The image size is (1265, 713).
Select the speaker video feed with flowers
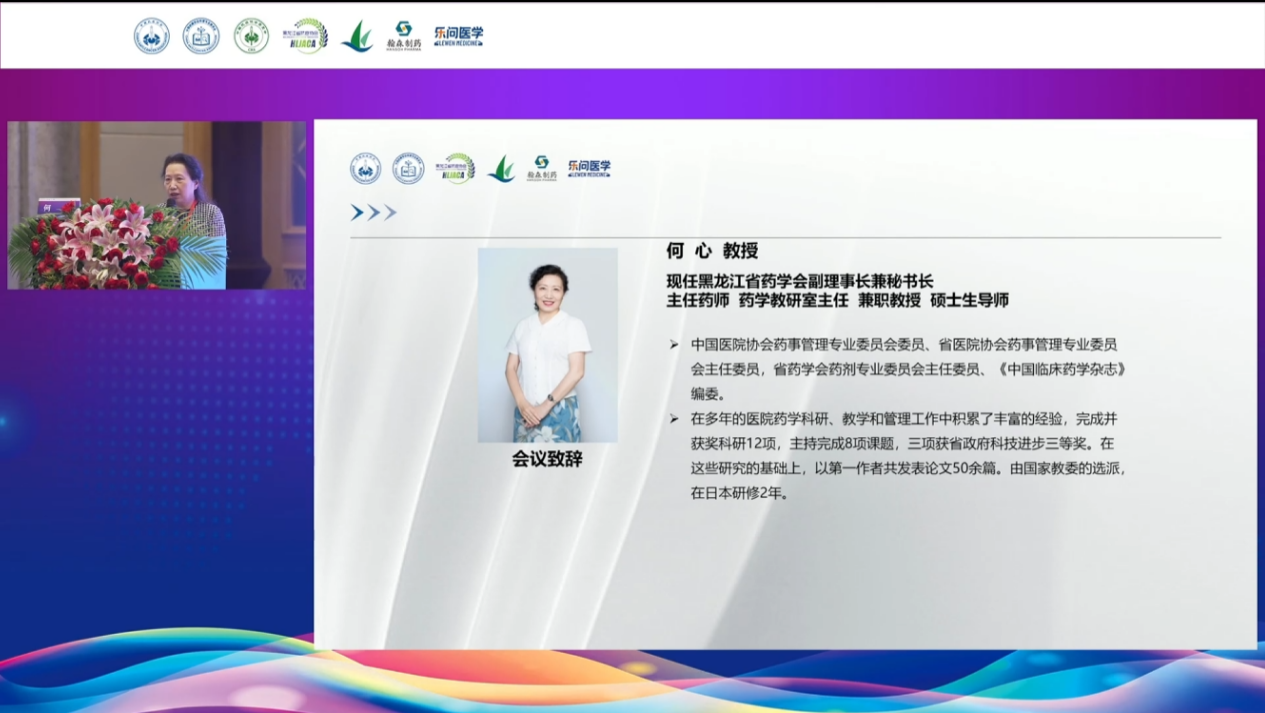pos(157,206)
